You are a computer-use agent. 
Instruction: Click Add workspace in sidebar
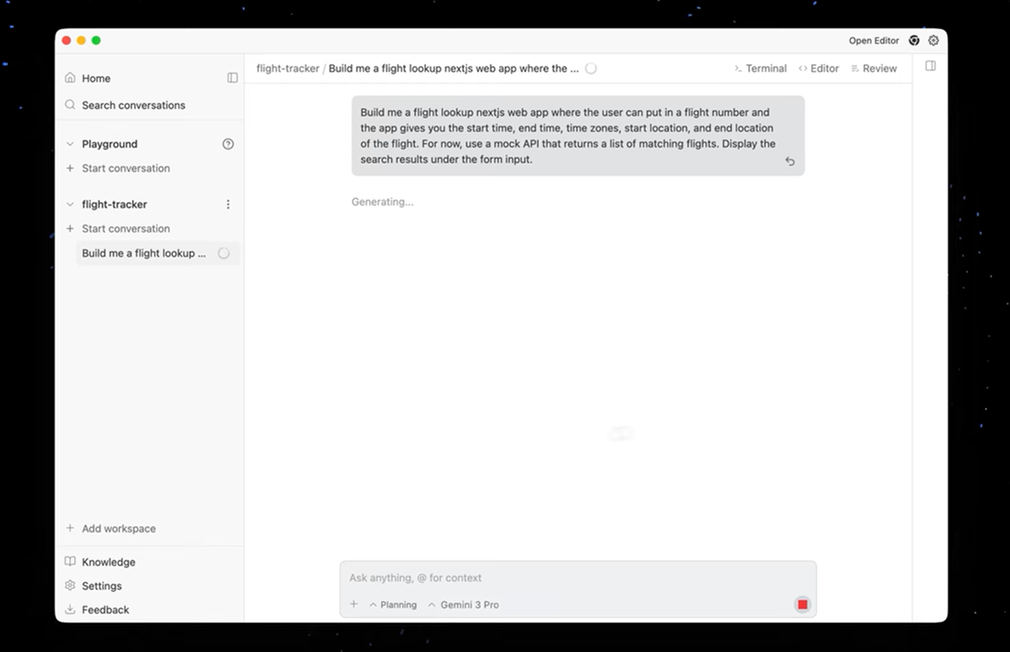(118, 528)
